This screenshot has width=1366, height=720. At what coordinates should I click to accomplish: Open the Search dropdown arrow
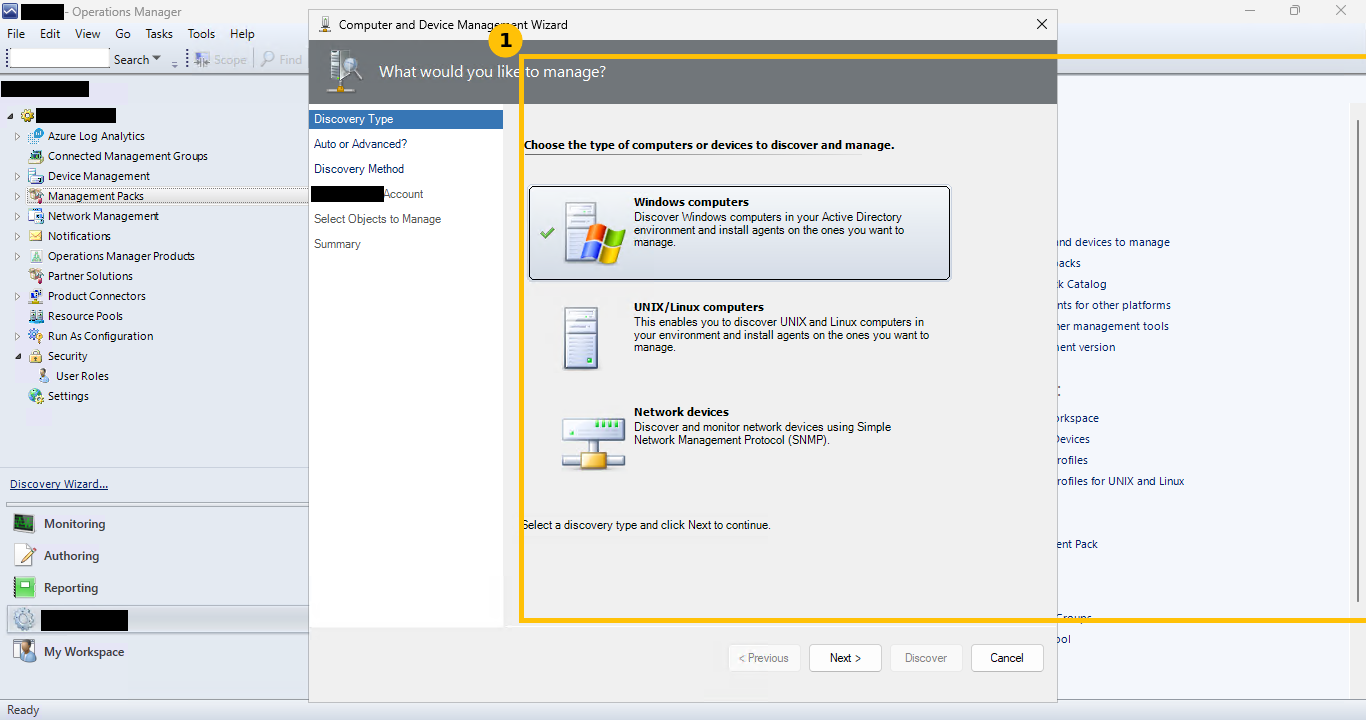pos(156,60)
